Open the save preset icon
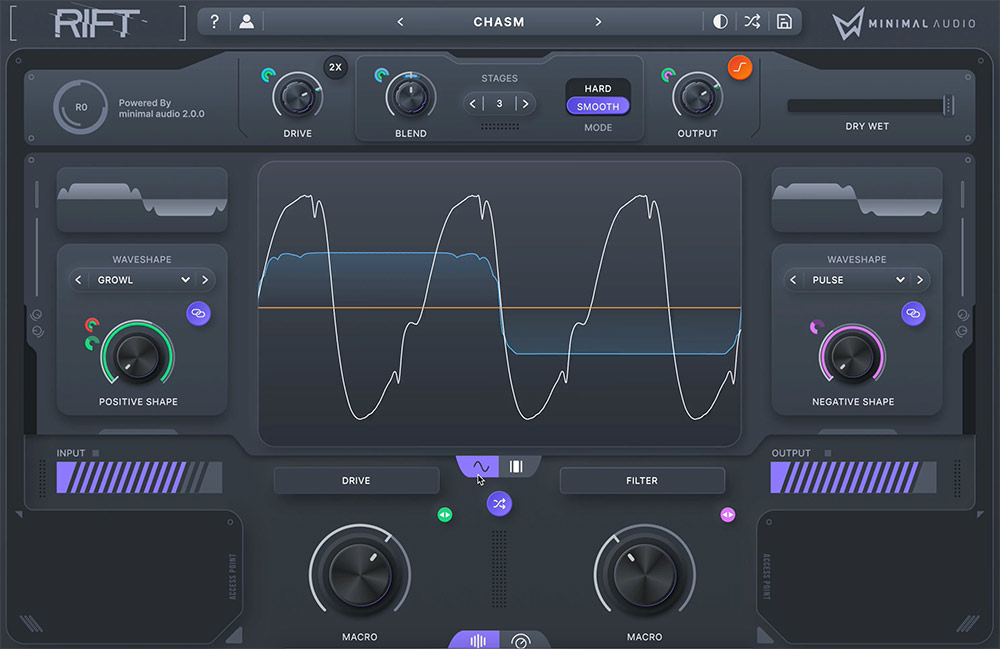This screenshot has height=649, width=1000. [x=785, y=21]
